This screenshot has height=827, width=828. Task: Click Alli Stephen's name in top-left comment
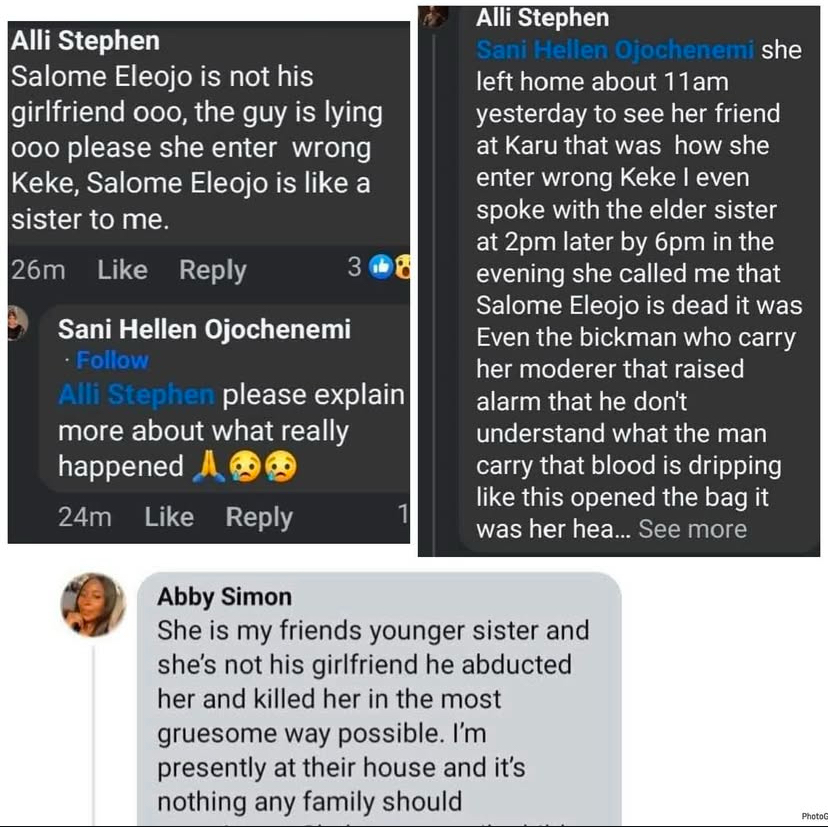tap(84, 43)
